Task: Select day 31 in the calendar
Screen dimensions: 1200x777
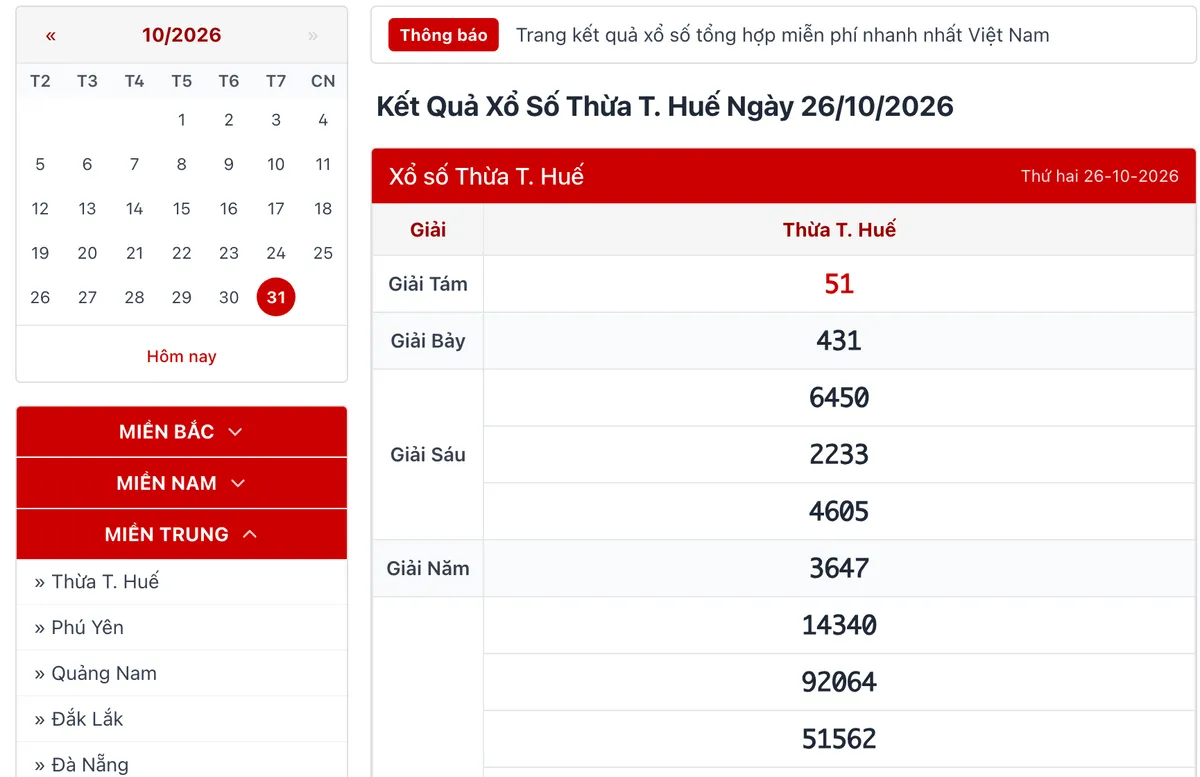Action: [x=276, y=297]
